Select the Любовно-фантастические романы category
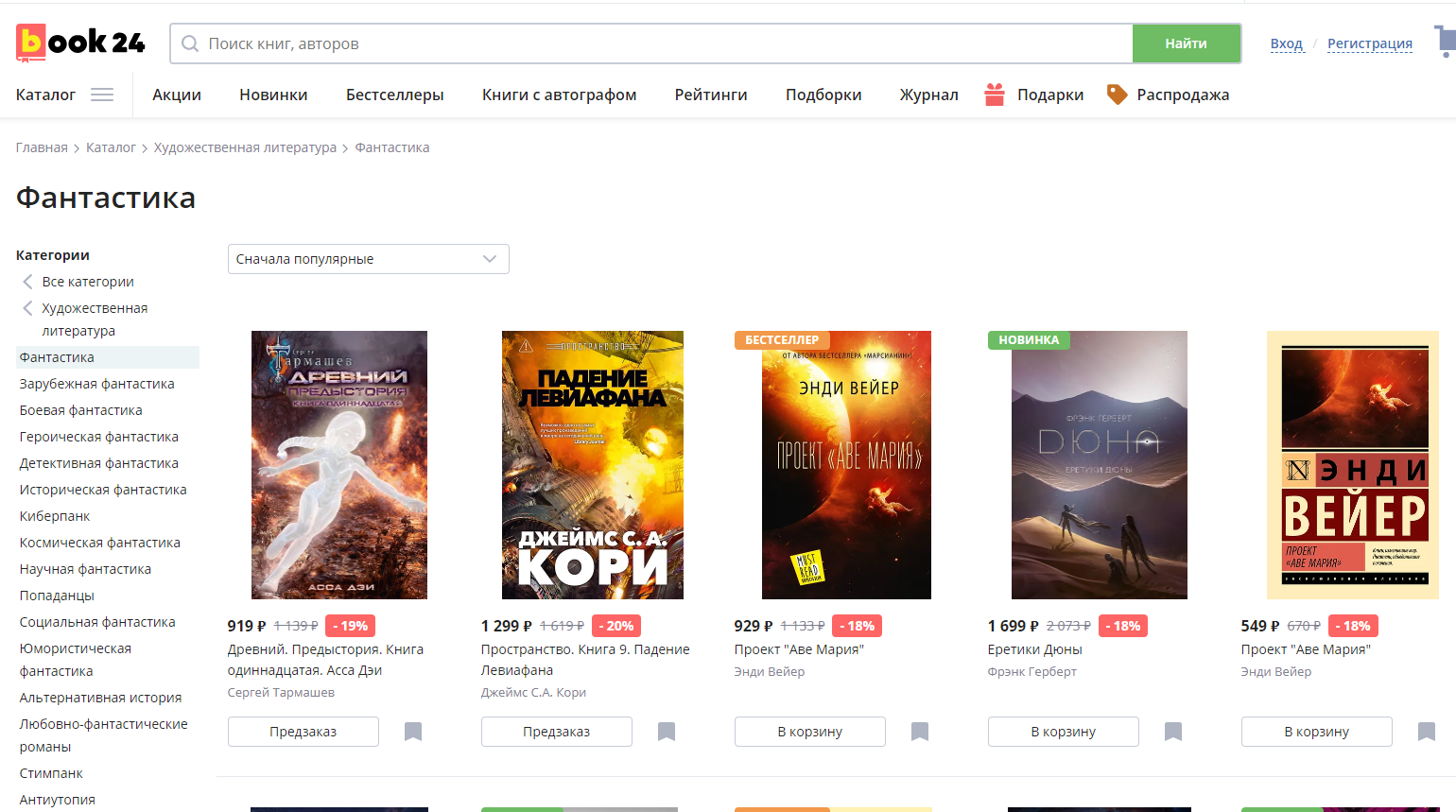Viewport: 1456px width, 812px height. pyautogui.click(x=104, y=735)
